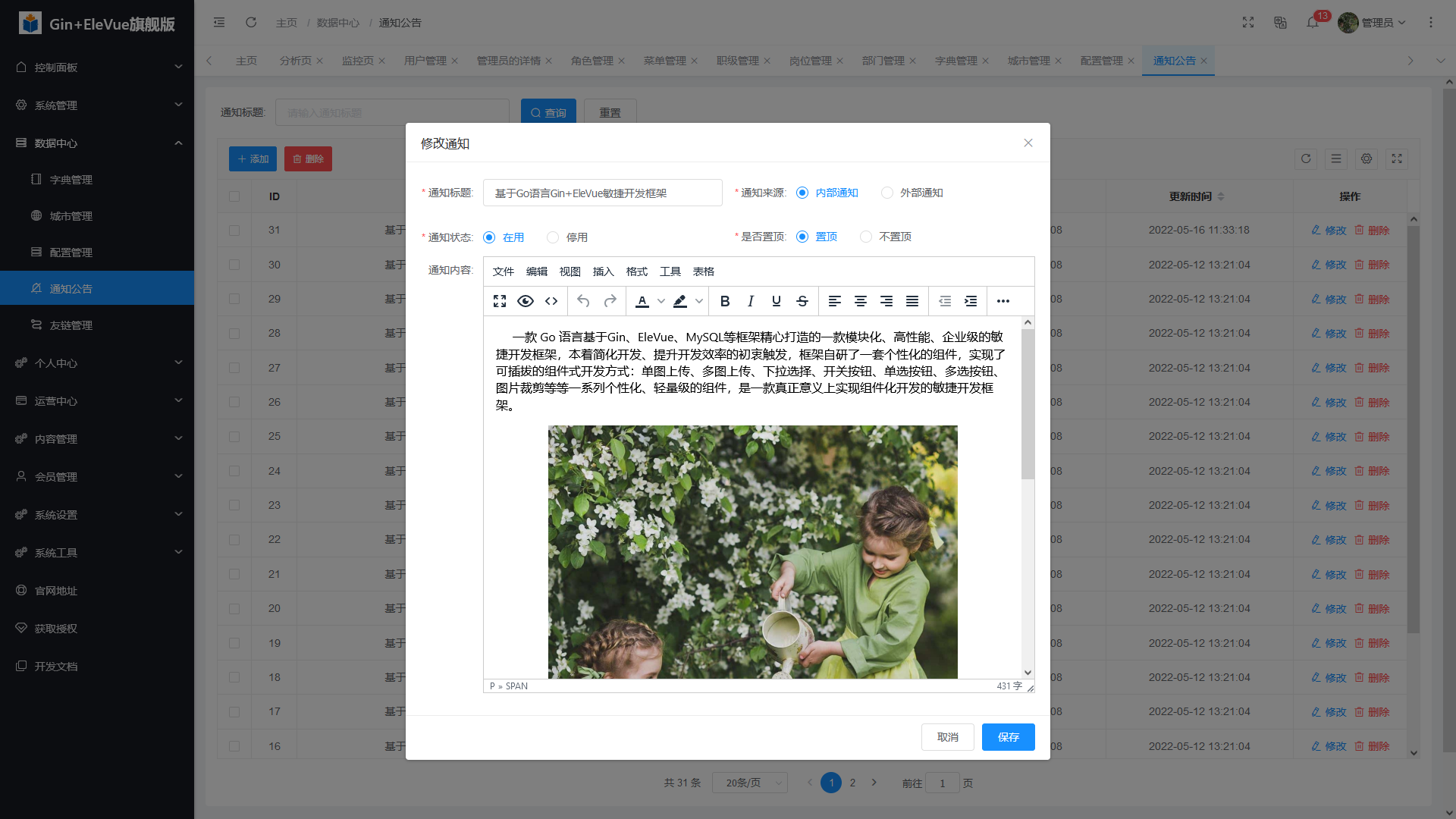Apply bold formatting in editor toolbar
The width and height of the screenshot is (1456, 819).
tap(725, 301)
